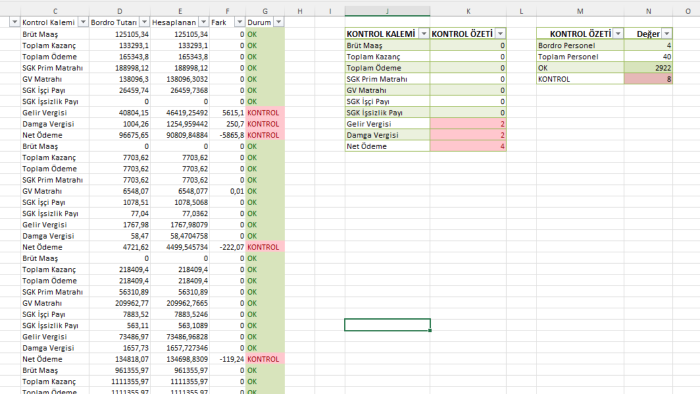Click Brüt Maaş in the summary table
The image size is (700, 394).
point(387,45)
